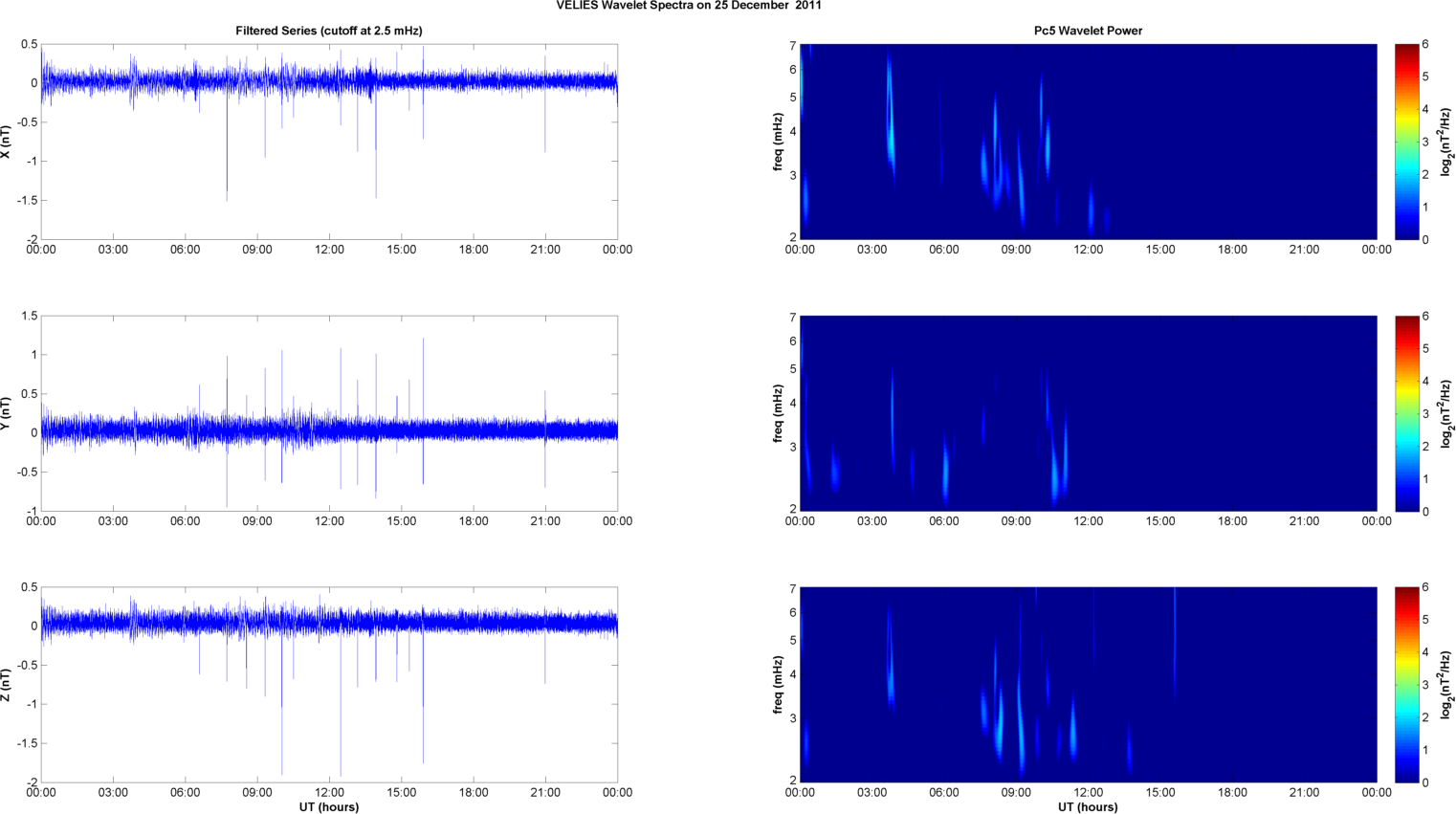Click the 18:00 tick under the Y series plot

click(474, 521)
